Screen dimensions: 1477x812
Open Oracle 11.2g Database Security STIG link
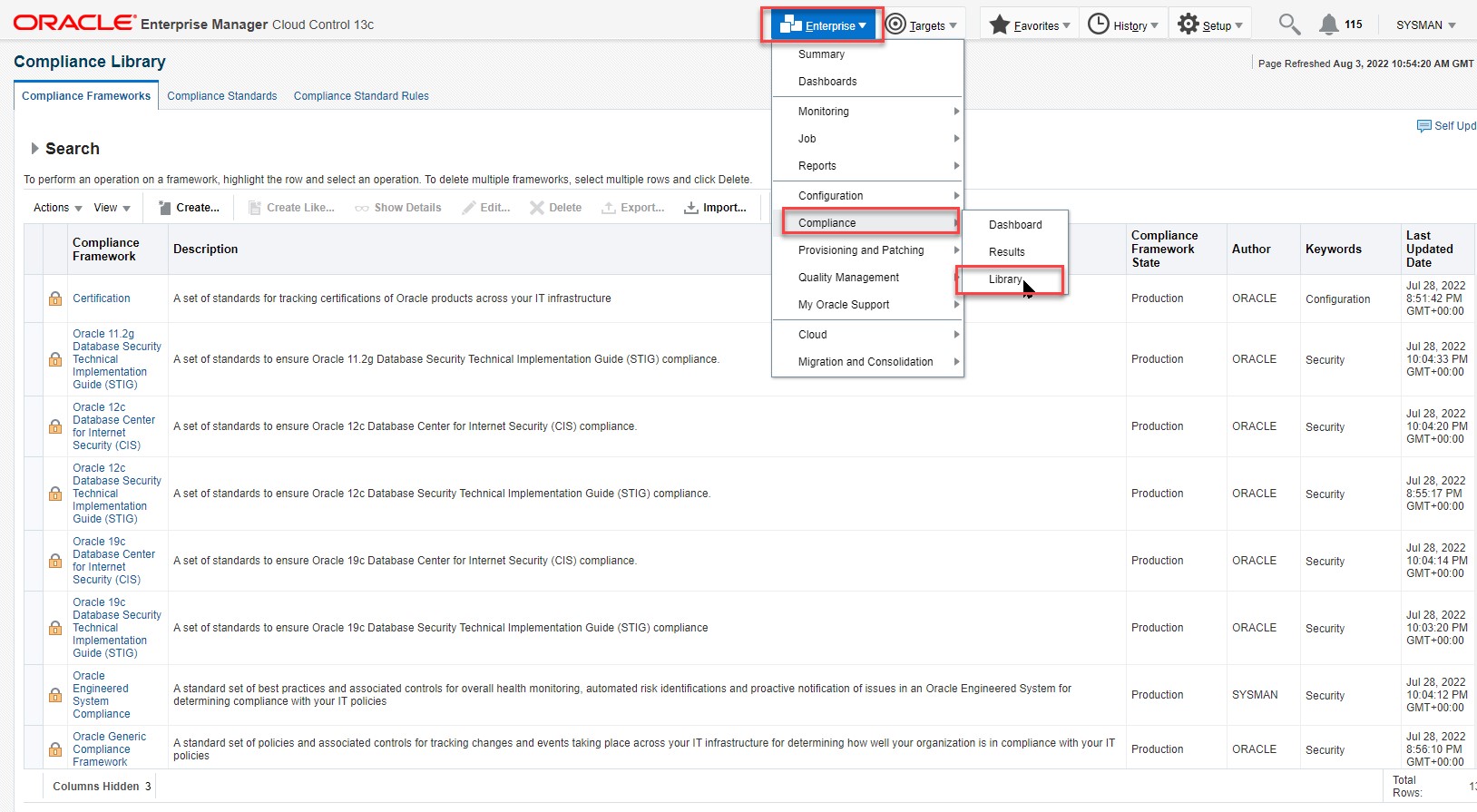(x=117, y=359)
